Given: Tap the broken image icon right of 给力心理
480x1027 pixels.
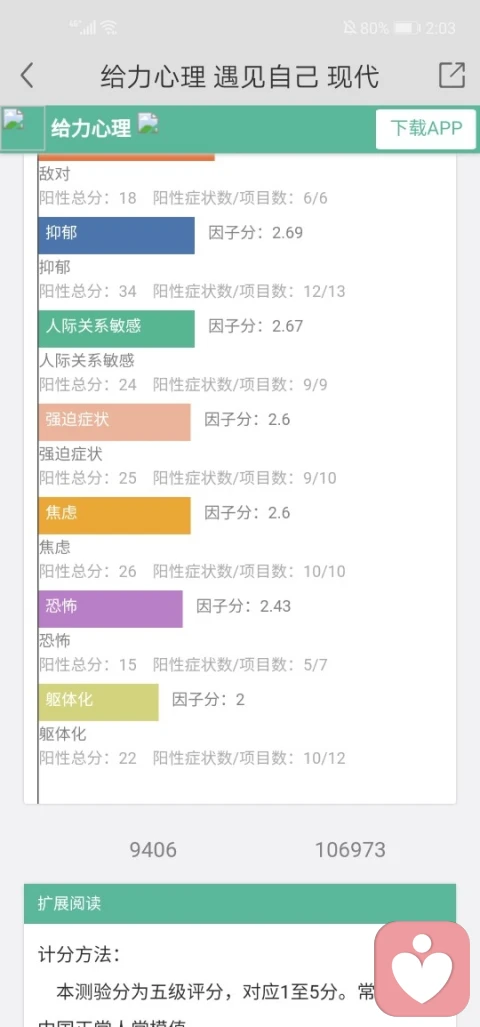Looking at the screenshot, I should [x=148, y=123].
